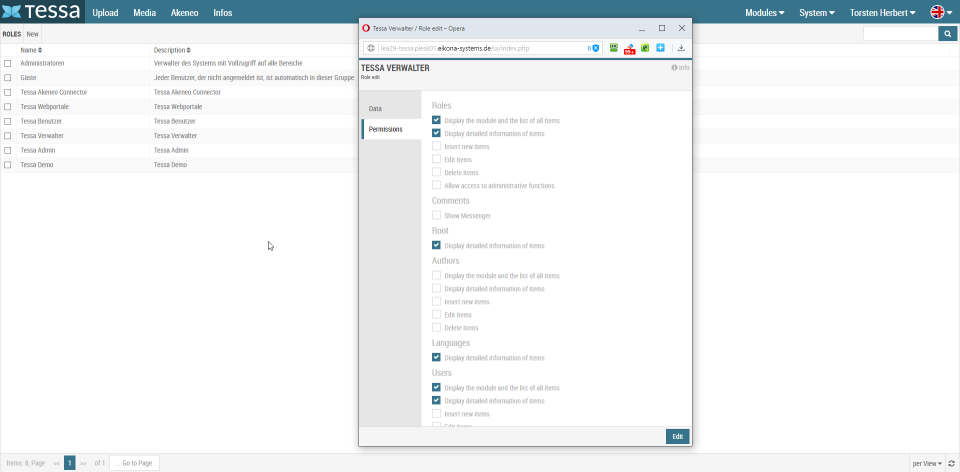Image resolution: width=960 pixels, height=472 pixels.
Task: Click the Info icon in the role editor
Action: [x=680, y=68]
